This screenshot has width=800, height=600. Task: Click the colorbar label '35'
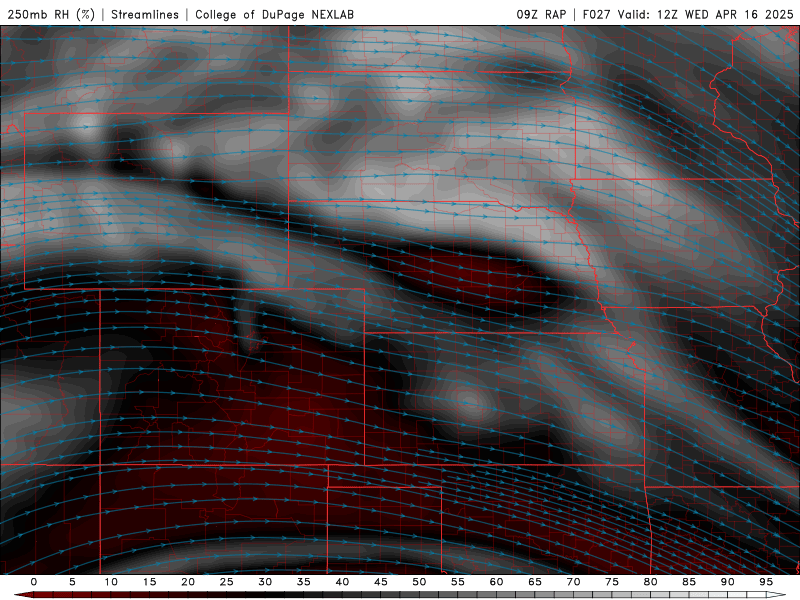pos(304,582)
